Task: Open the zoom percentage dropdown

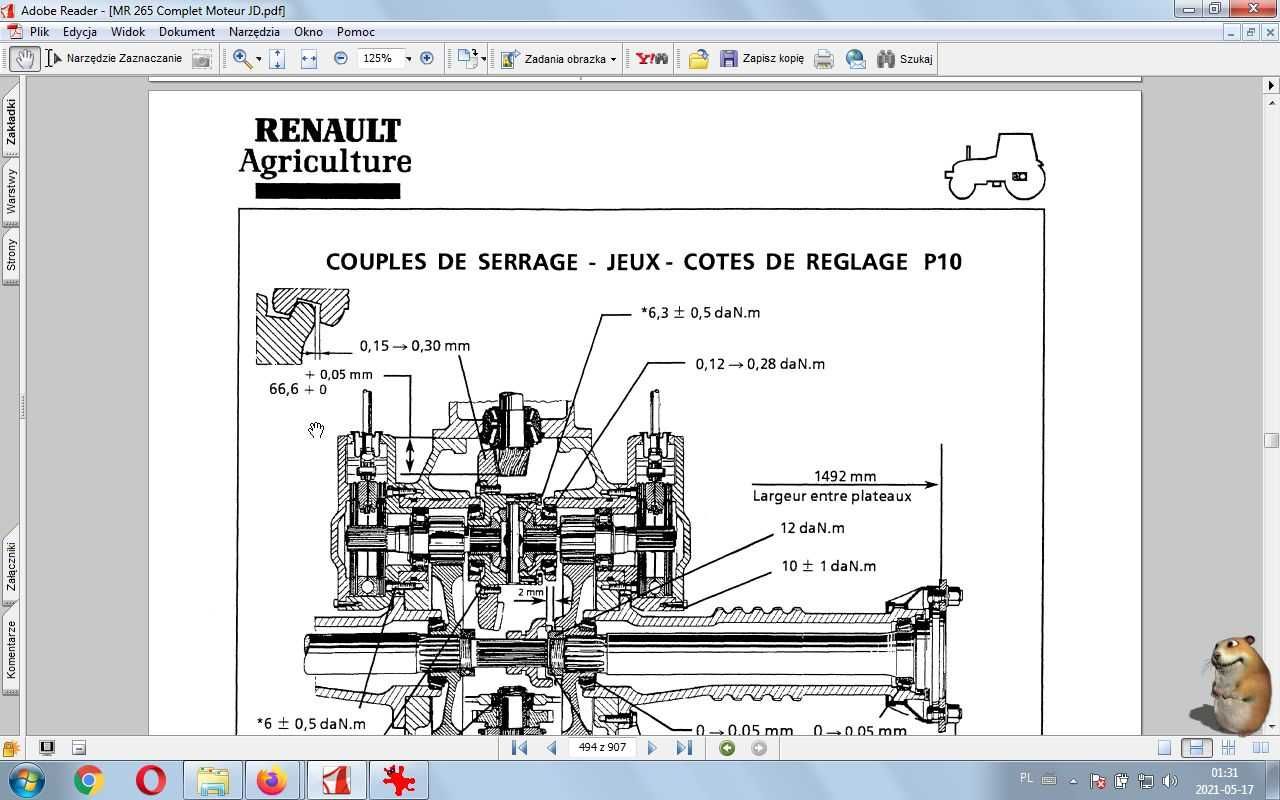Action: (x=408, y=59)
